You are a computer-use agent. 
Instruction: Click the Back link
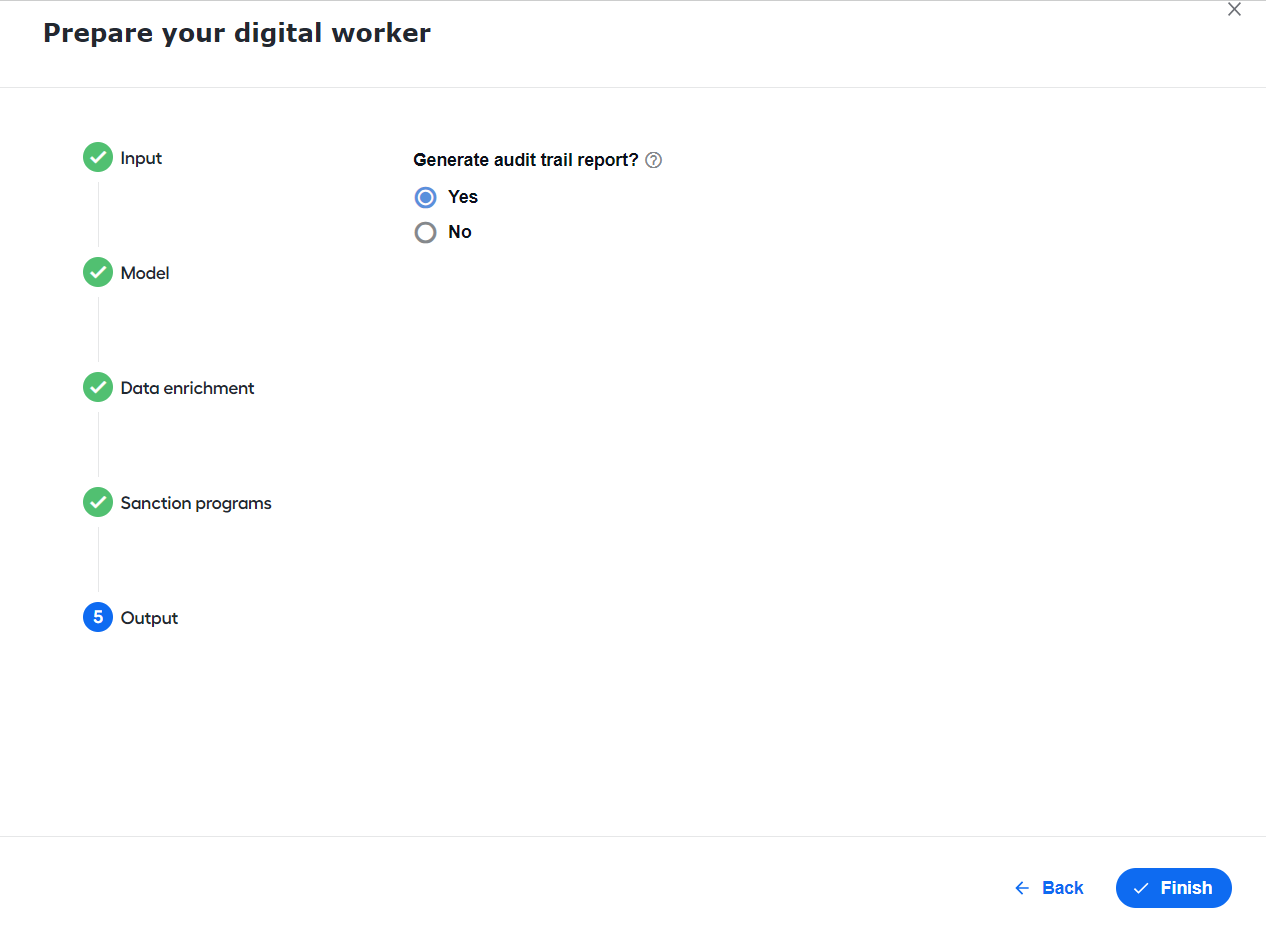pyautogui.click(x=1049, y=888)
